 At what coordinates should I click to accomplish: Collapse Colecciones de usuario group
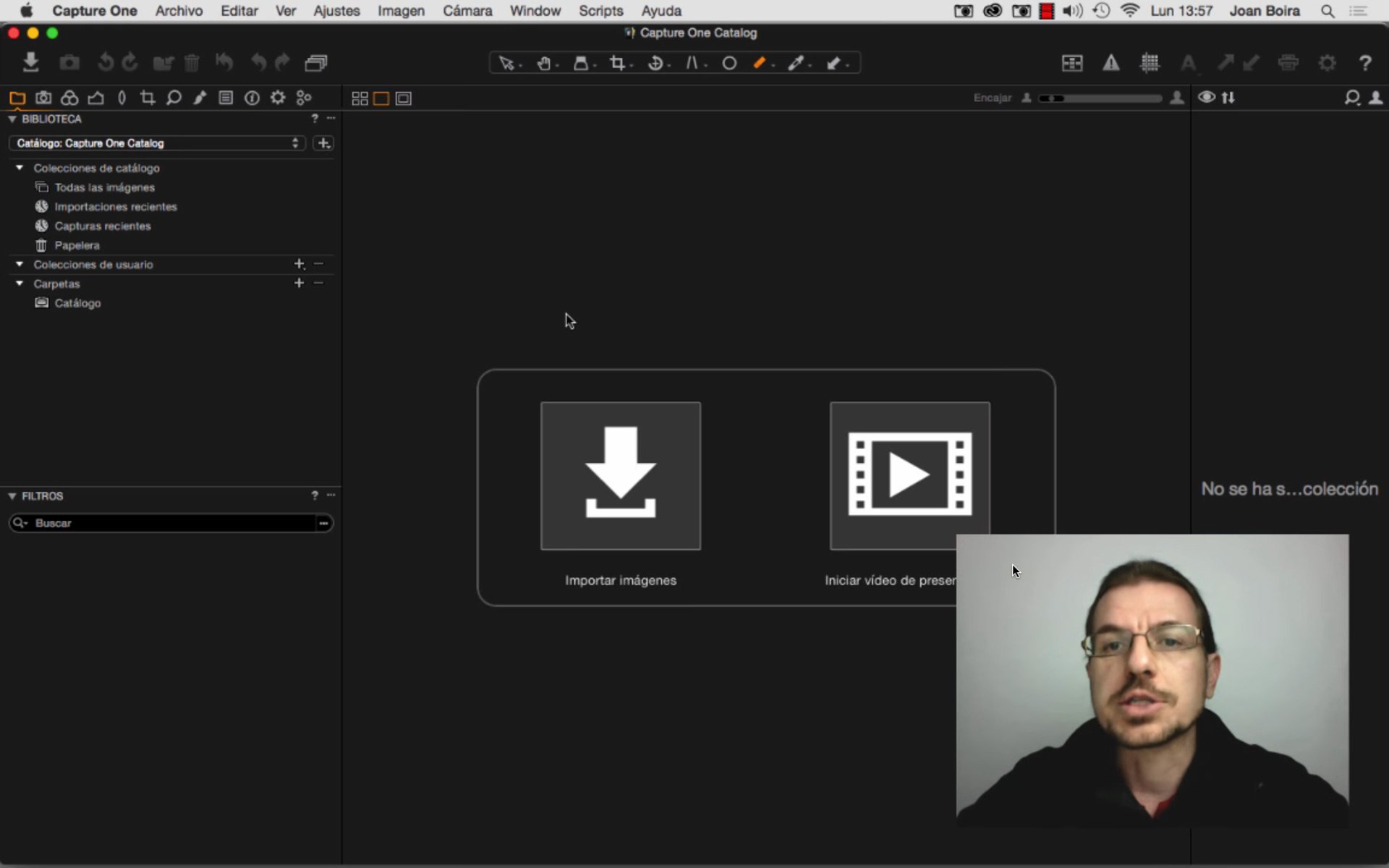pyautogui.click(x=20, y=265)
